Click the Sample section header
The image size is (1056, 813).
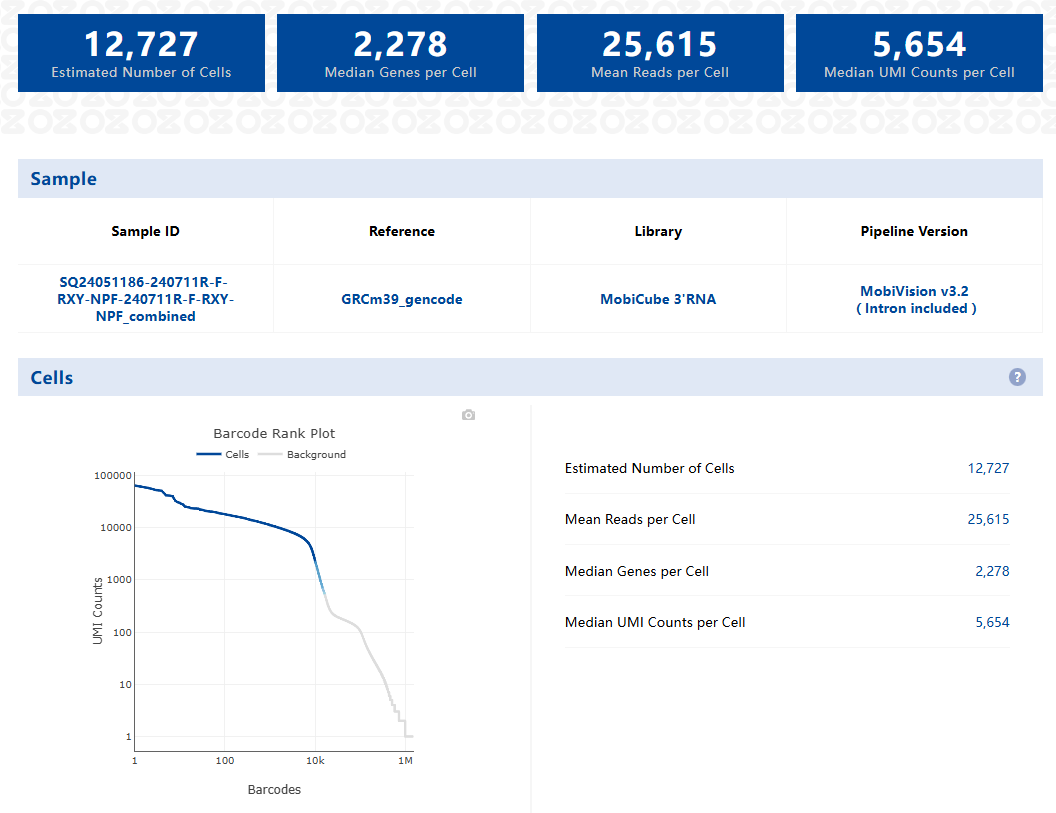[63, 179]
